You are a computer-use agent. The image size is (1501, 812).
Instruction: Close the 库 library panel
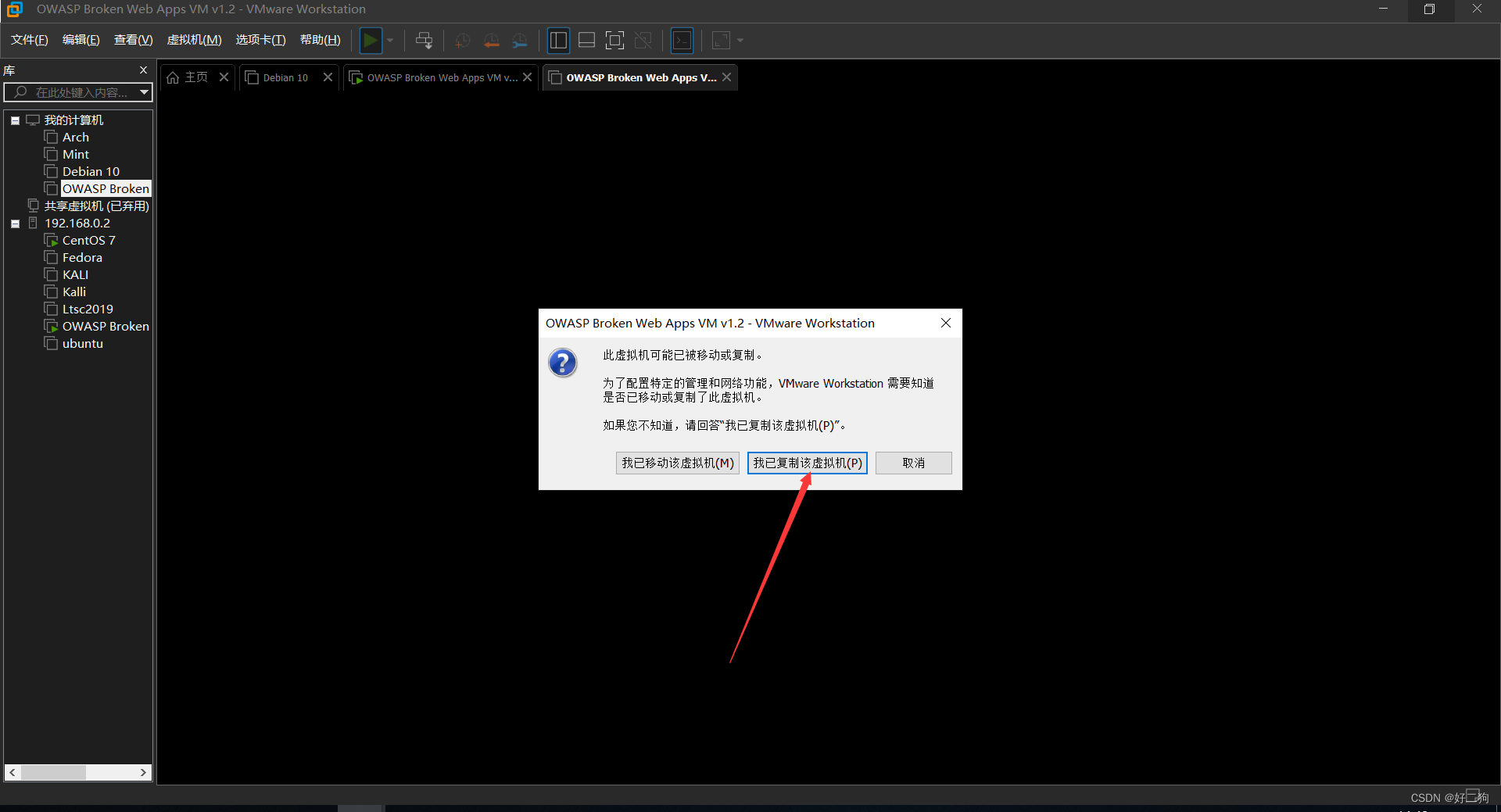coord(143,70)
